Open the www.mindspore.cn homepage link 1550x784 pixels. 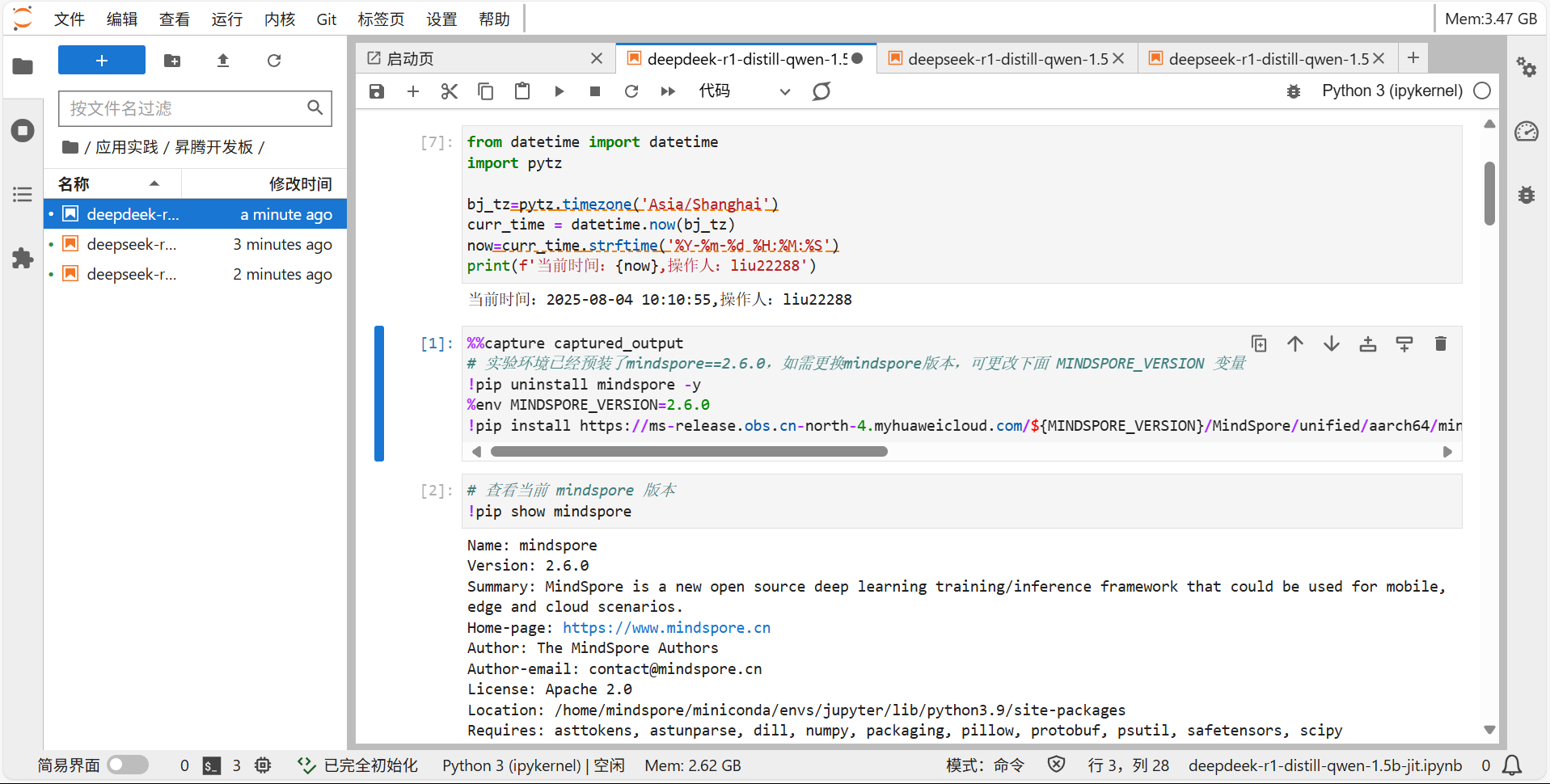[x=666, y=628]
